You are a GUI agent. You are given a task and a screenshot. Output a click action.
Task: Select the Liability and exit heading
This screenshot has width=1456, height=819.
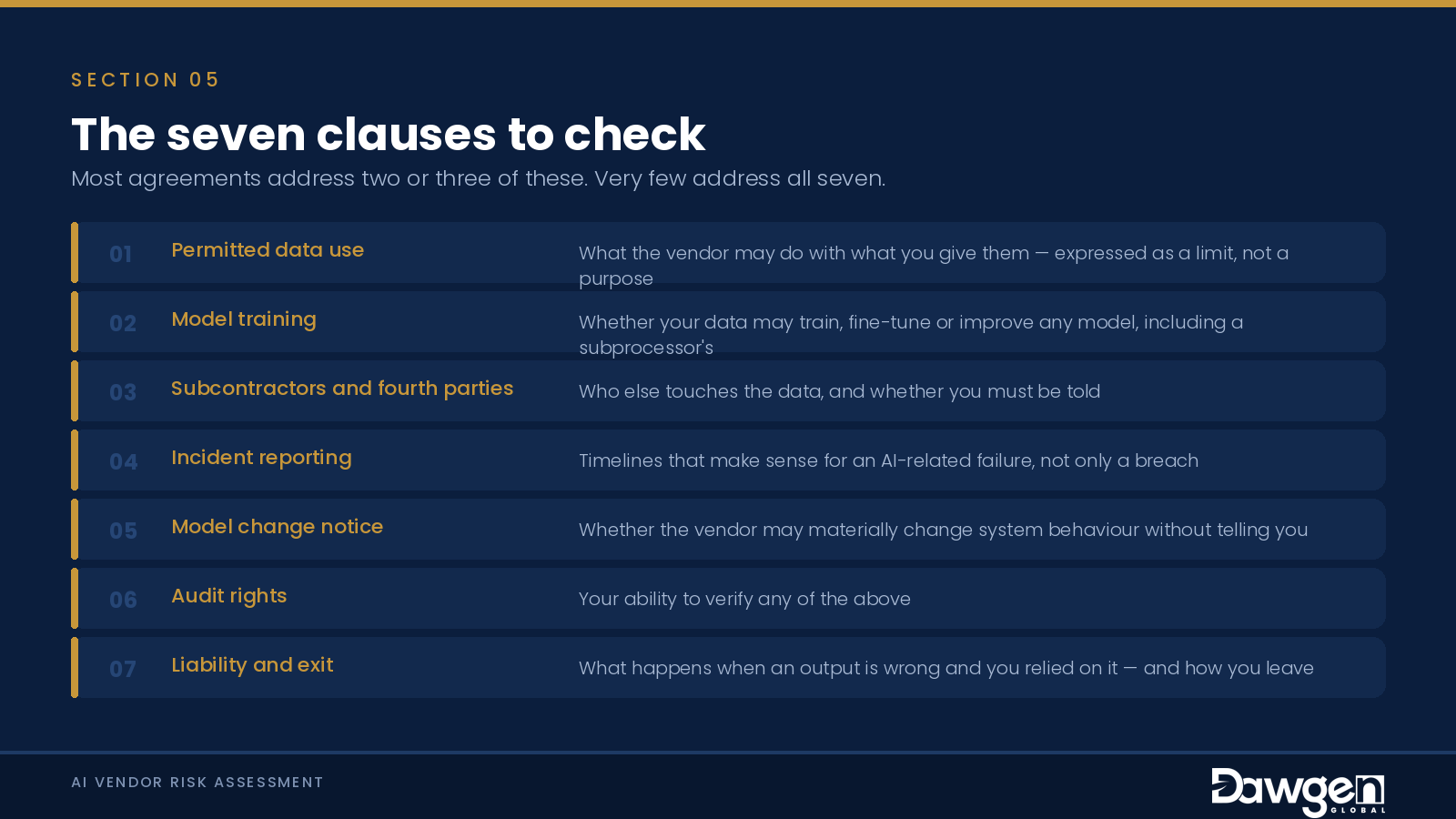pyautogui.click(x=252, y=665)
